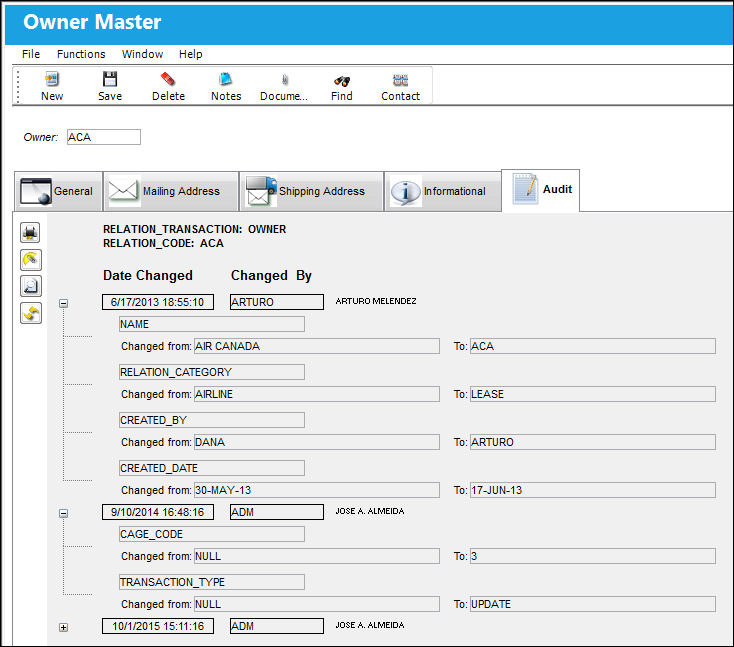Click the Shipping Address truck icon
Image resolution: width=734 pixels, height=647 pixels.
pyautogui.click(x=261, y=191)
